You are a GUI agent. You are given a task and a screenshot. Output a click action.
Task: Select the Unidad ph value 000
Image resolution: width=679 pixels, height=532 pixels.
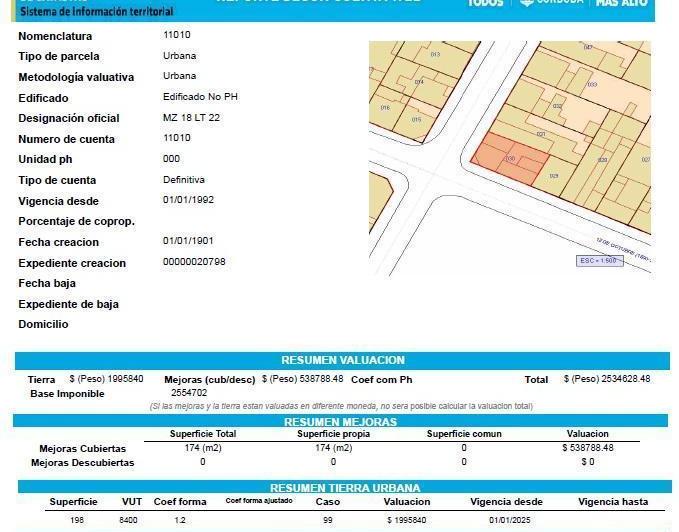(171, 159)
